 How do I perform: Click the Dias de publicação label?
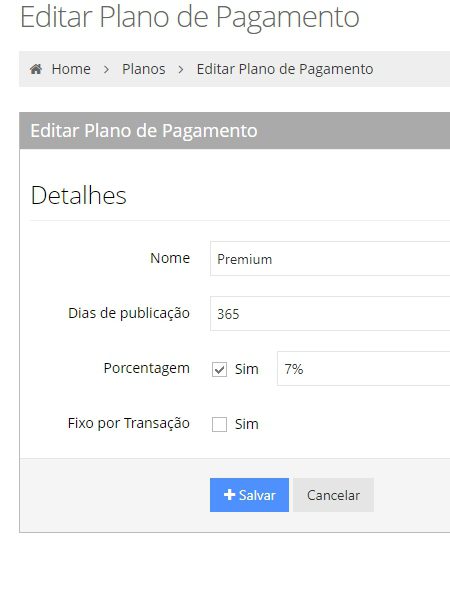click(129, 313)
